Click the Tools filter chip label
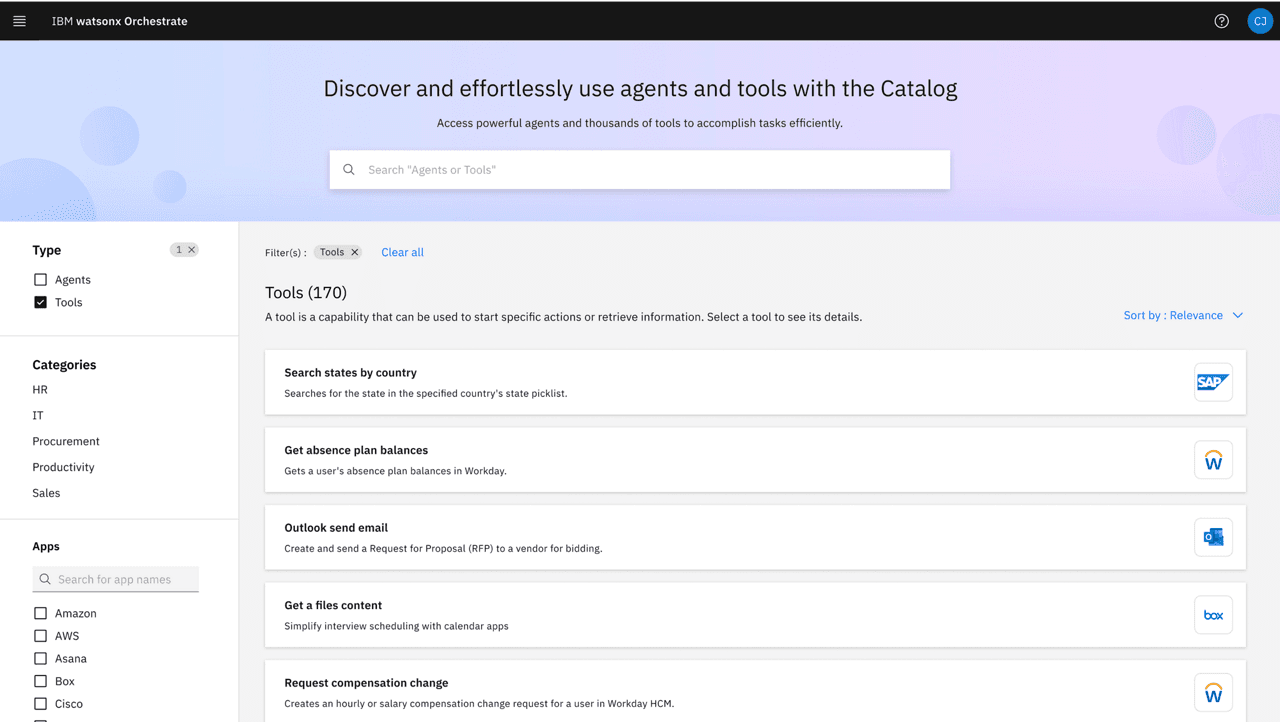Viewport: 1280px width, 722px height. tap(332, 252)
